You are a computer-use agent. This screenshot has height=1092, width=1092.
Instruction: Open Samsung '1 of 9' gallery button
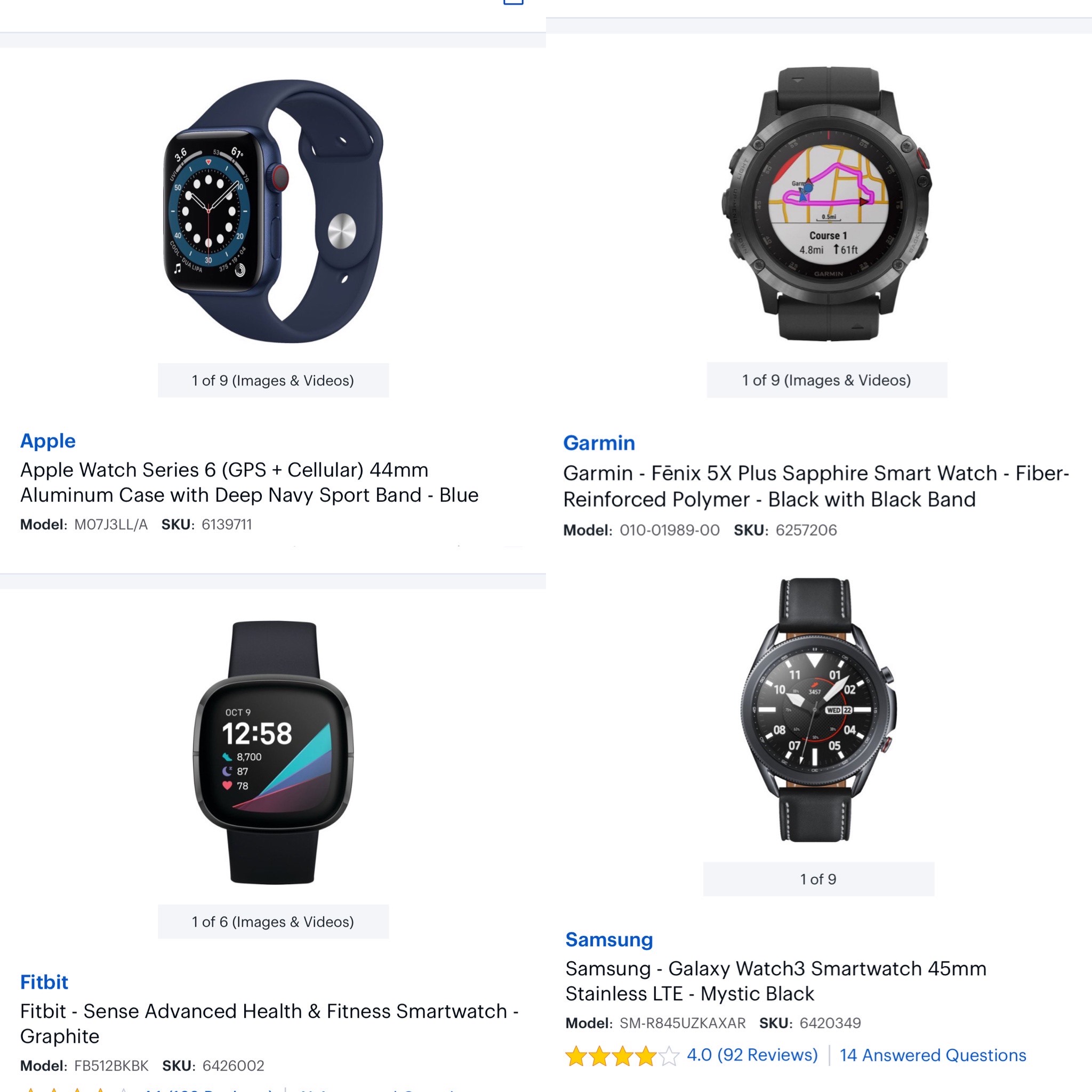click(818, 879)
